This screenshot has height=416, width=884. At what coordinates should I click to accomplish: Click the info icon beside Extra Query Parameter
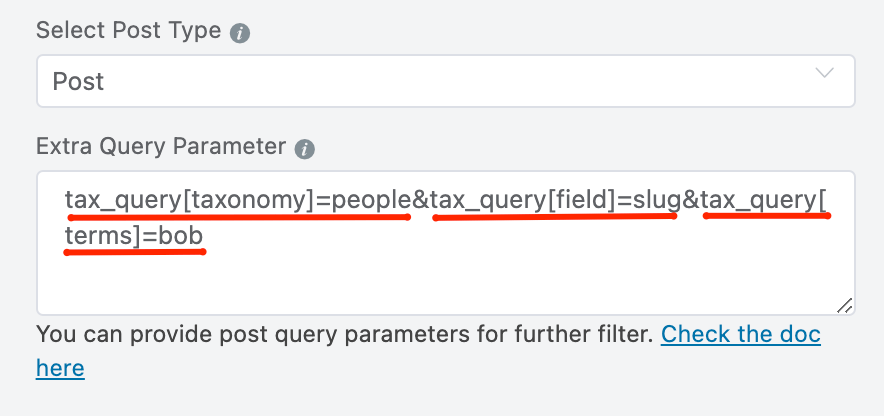[304, 149]
